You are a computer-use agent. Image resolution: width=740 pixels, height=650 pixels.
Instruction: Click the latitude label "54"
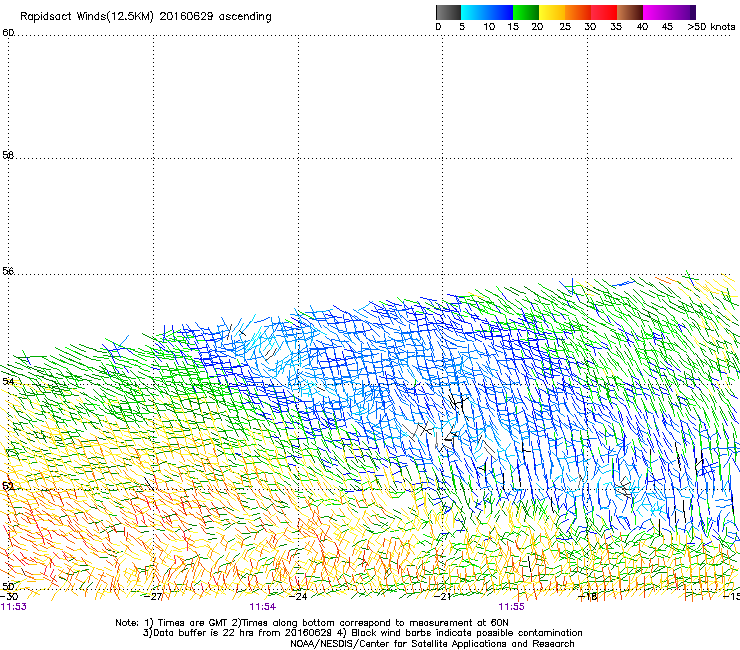pos(8,381)
